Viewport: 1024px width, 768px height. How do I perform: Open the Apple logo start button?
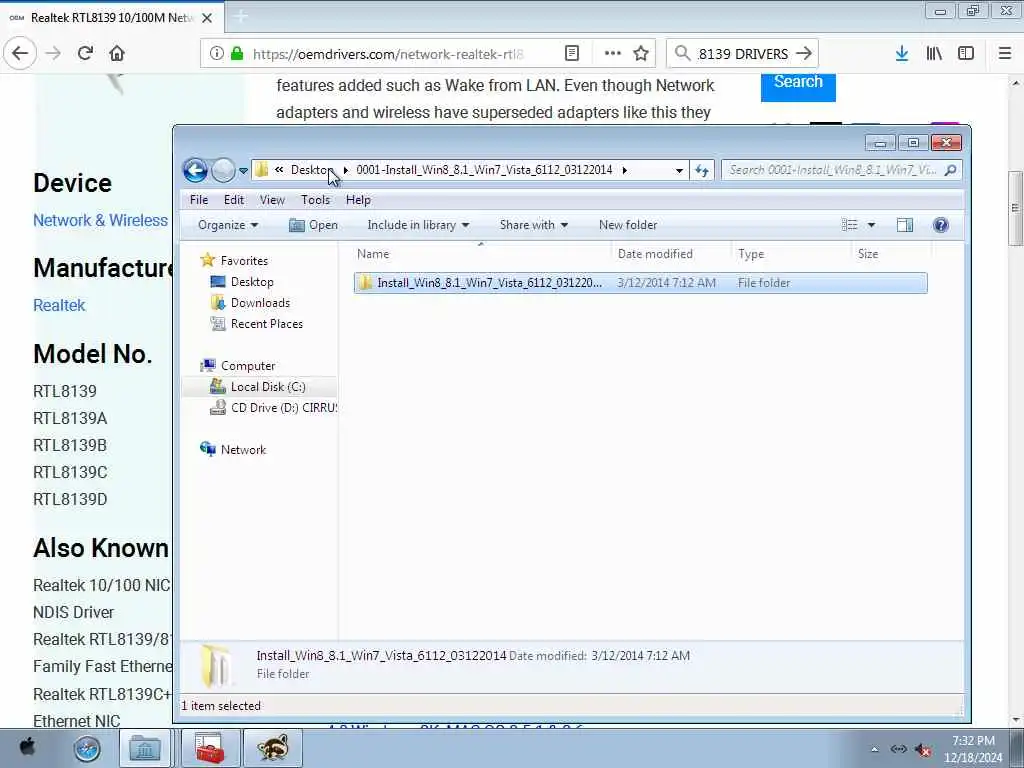(x=28, y=747)
